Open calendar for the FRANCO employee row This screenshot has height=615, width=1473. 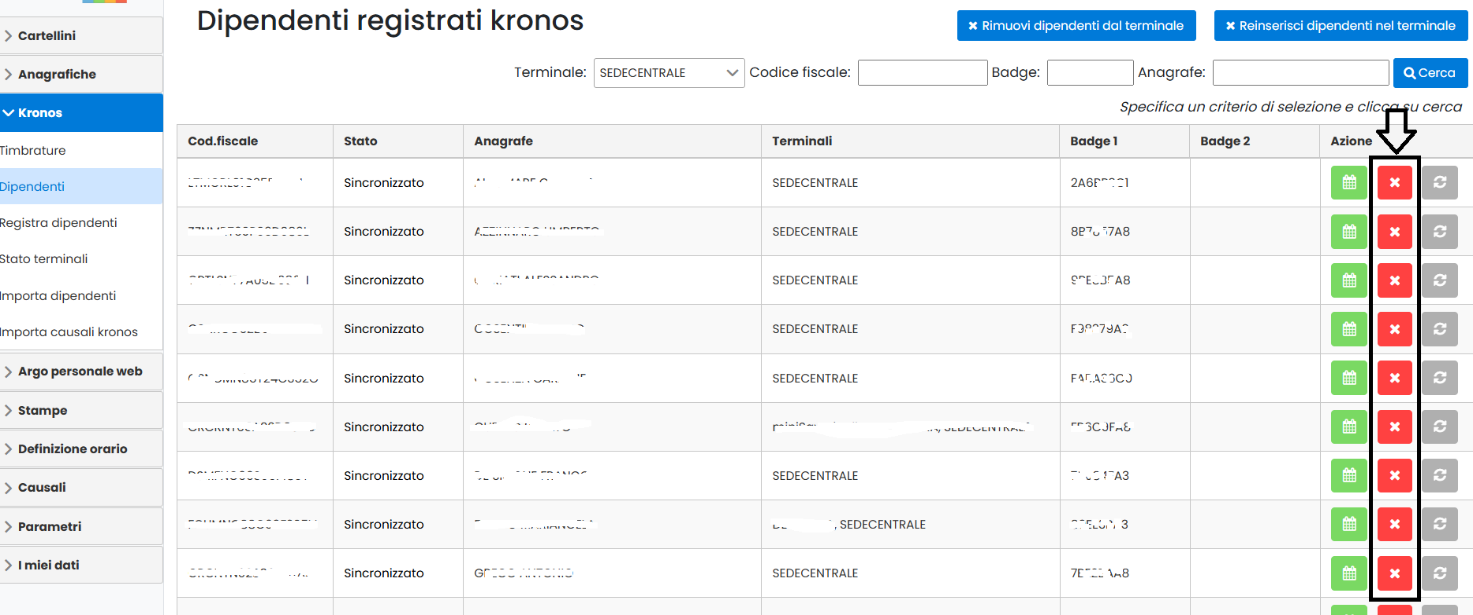point(1349,476)
